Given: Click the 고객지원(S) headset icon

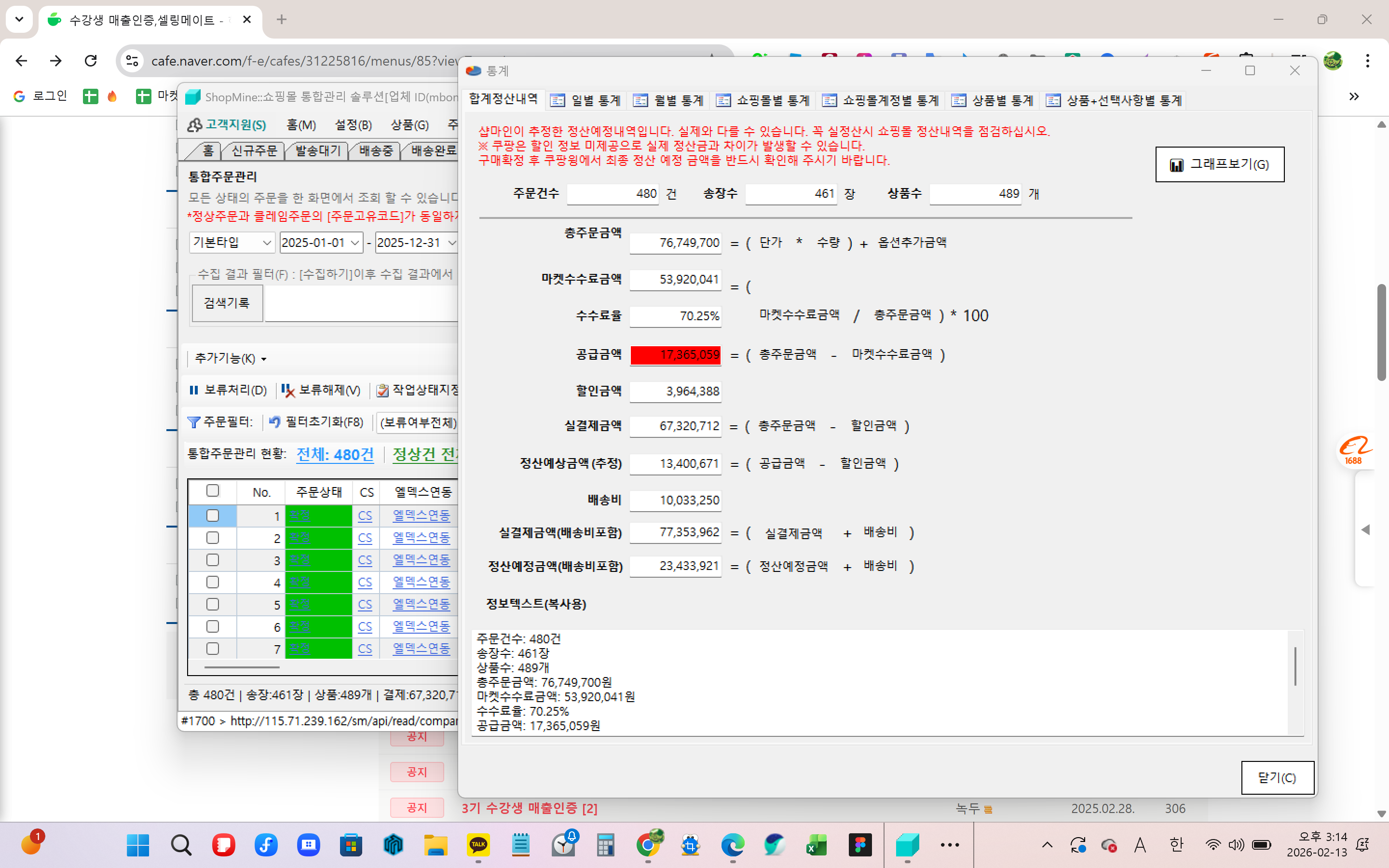Looking at the screenshot, I should pos(194,124).
